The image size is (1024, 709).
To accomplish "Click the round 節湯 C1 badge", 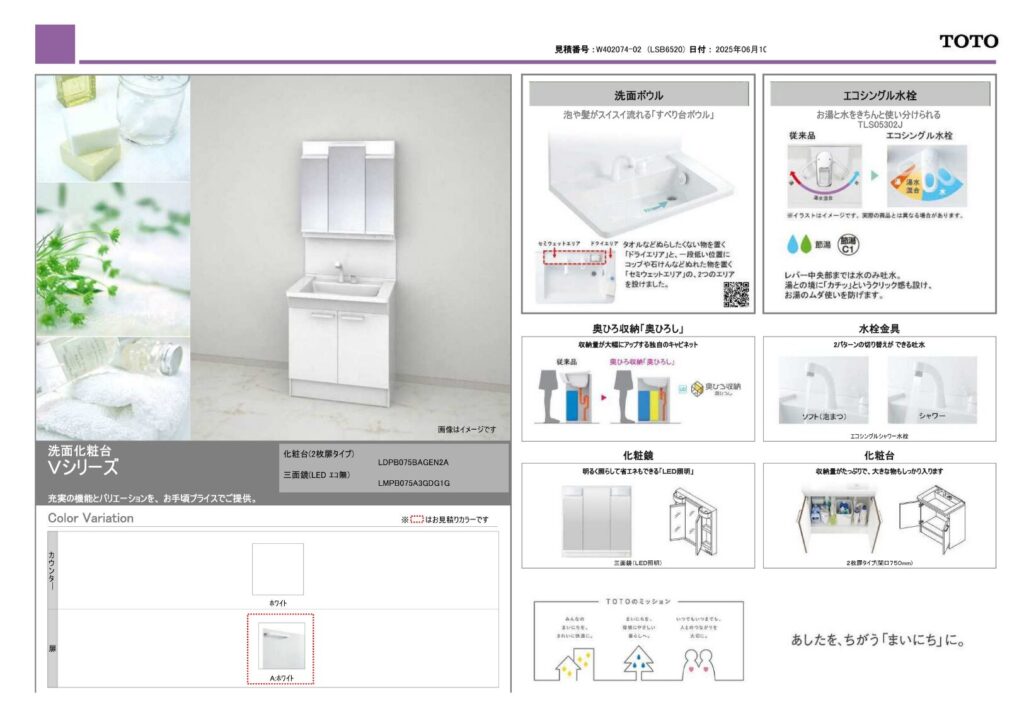I will (848, 243).
